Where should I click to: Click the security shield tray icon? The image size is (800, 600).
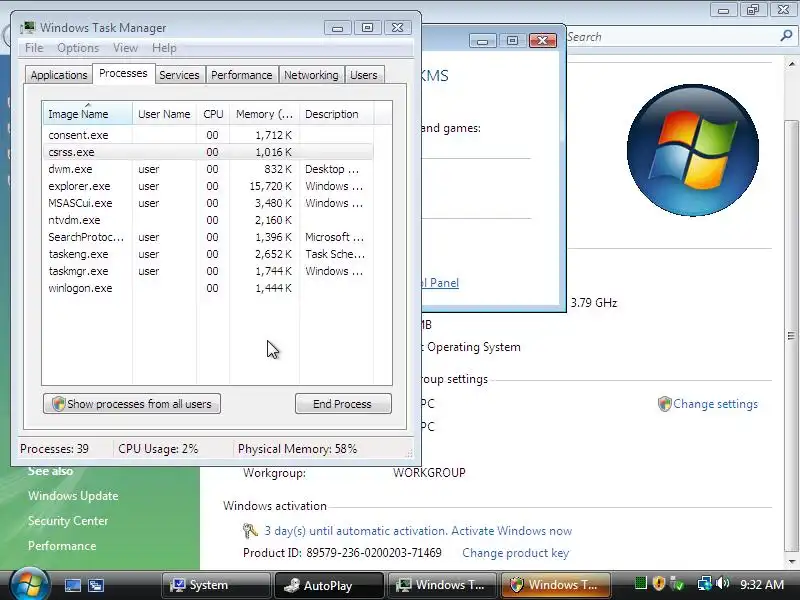pos(659,583)
